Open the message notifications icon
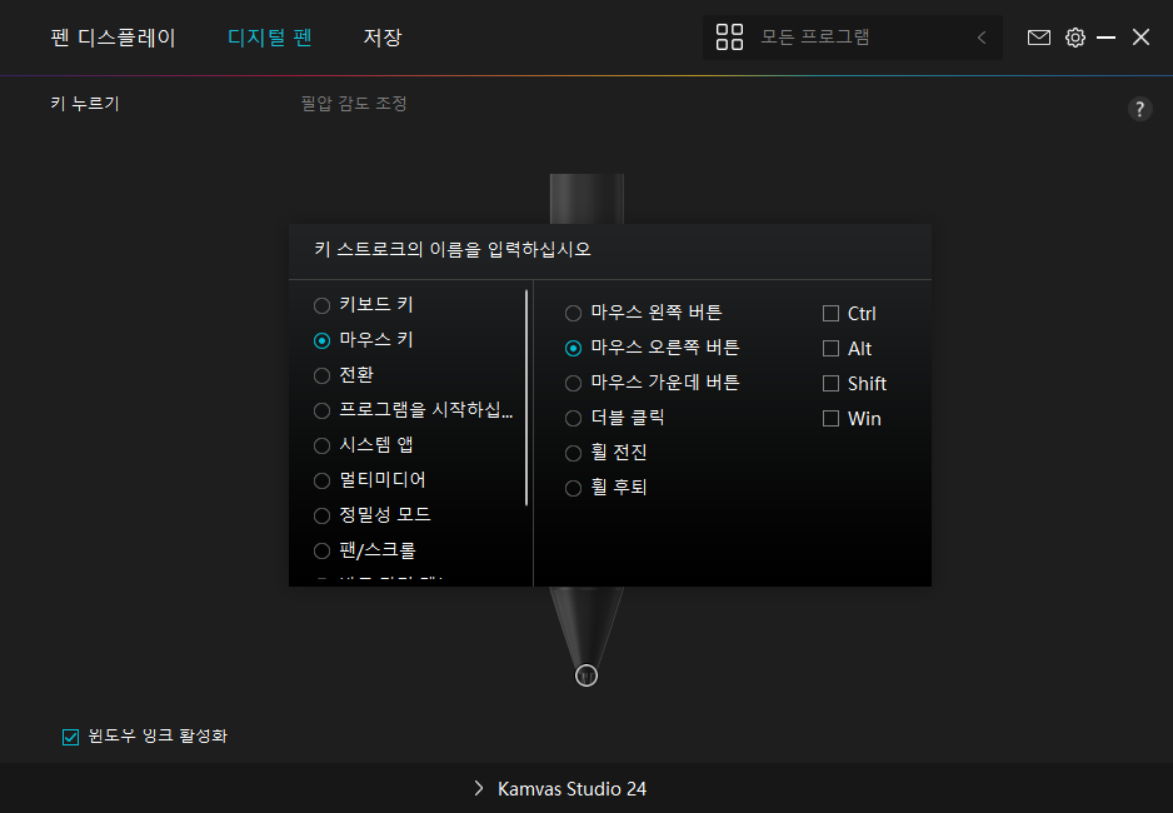 pyautogui.click(x=1038, y=37)
